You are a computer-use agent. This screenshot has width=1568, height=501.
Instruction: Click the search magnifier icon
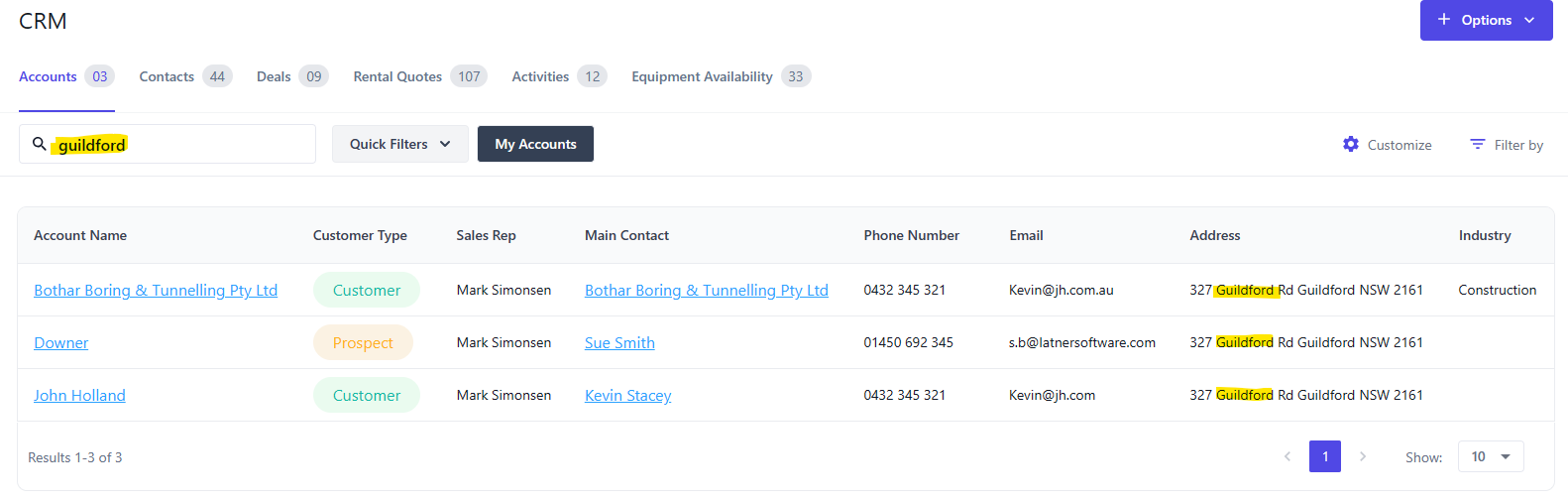40,144
